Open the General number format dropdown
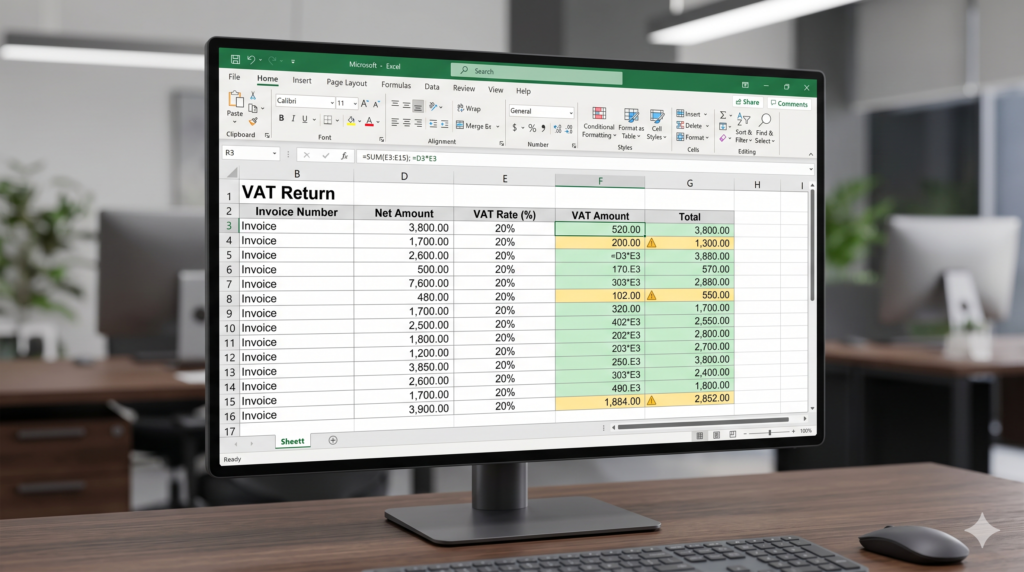The width and height of the screenshot is (1024, 572). click(x=571, y=113)
